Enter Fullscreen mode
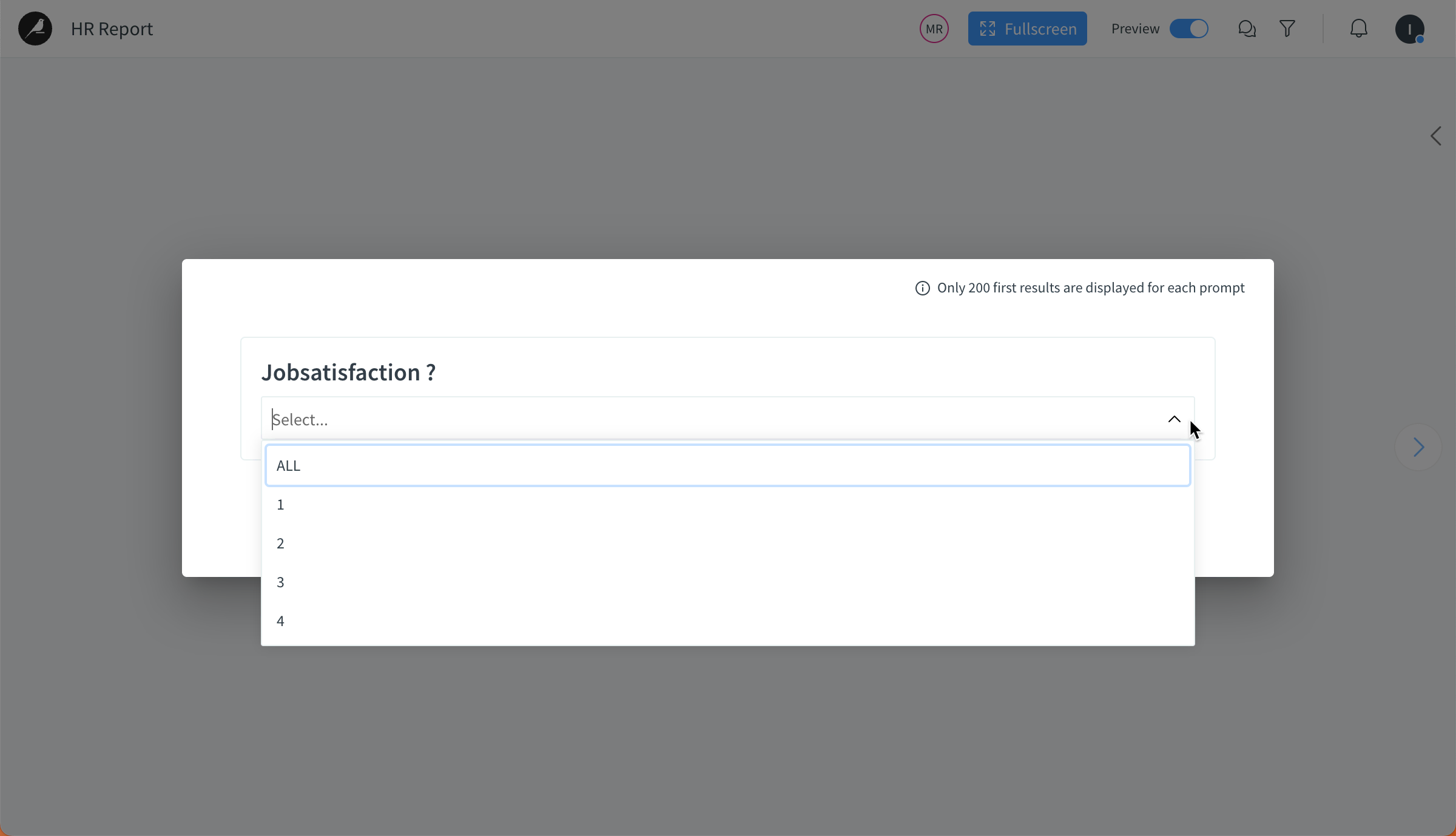Image resolution: width=1456 pixels, height=836 pixels. 1028,29
